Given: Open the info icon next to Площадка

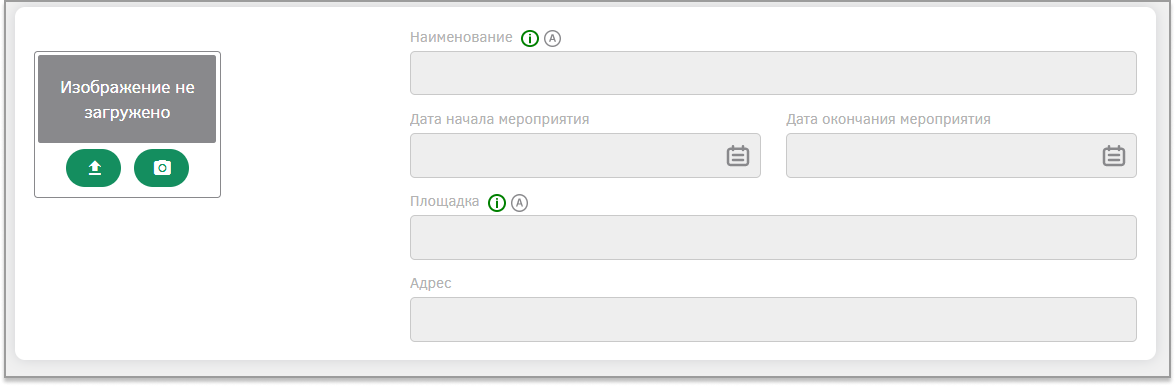Looking at the screenshot, I should [x=497, y=203].
